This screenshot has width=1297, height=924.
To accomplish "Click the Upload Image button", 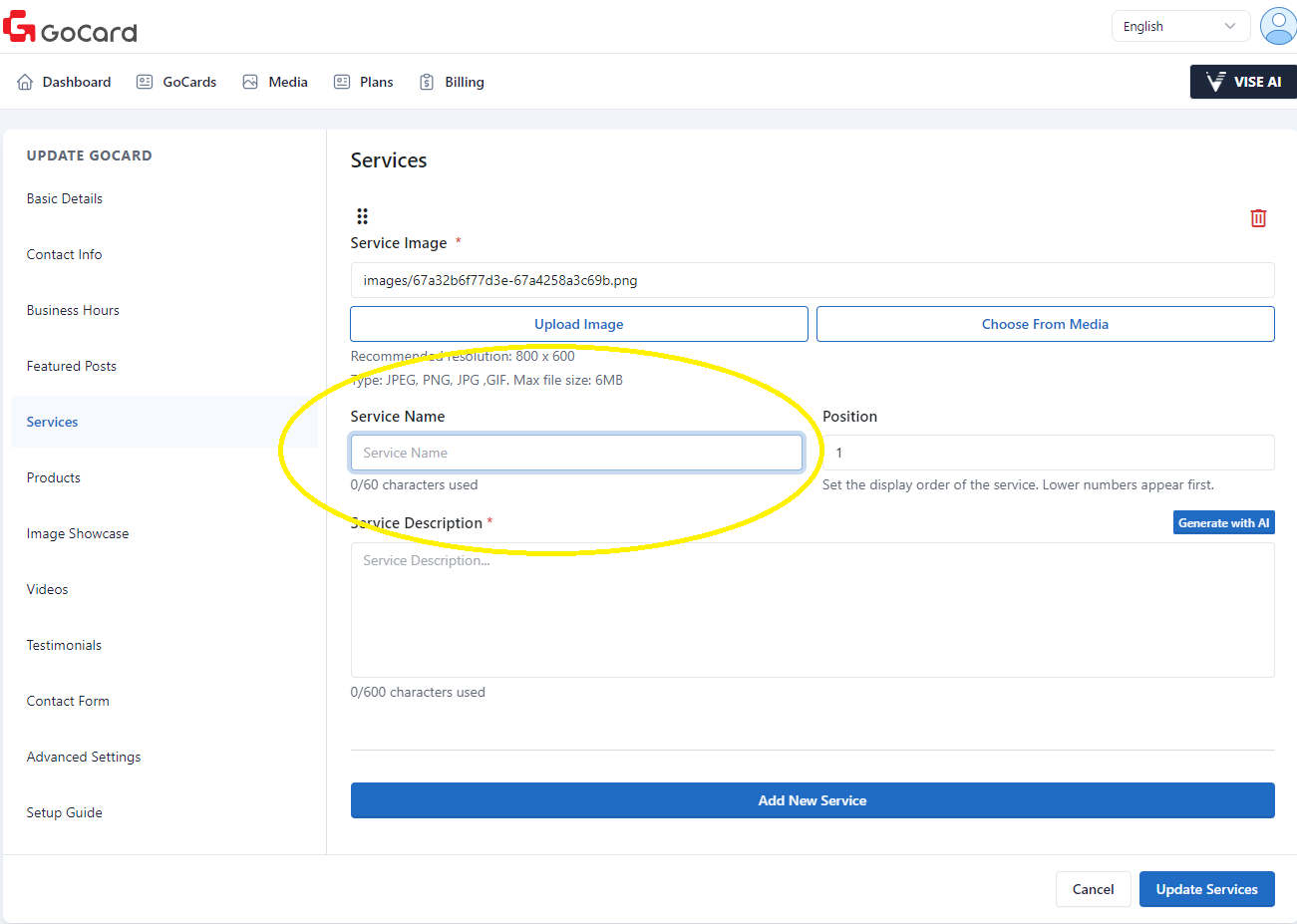I will pyautogui.click(x=578, y=324).
